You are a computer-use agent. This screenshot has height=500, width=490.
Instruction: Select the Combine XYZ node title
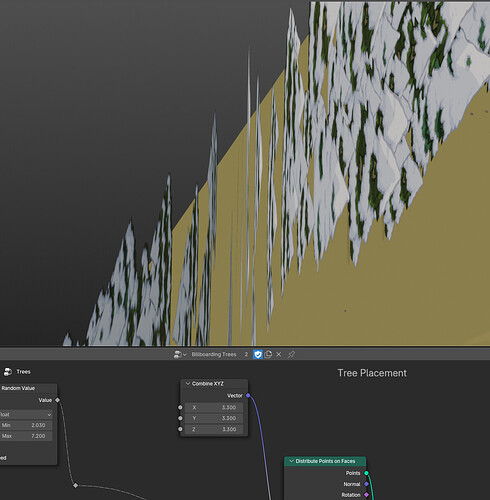point(207,384)
